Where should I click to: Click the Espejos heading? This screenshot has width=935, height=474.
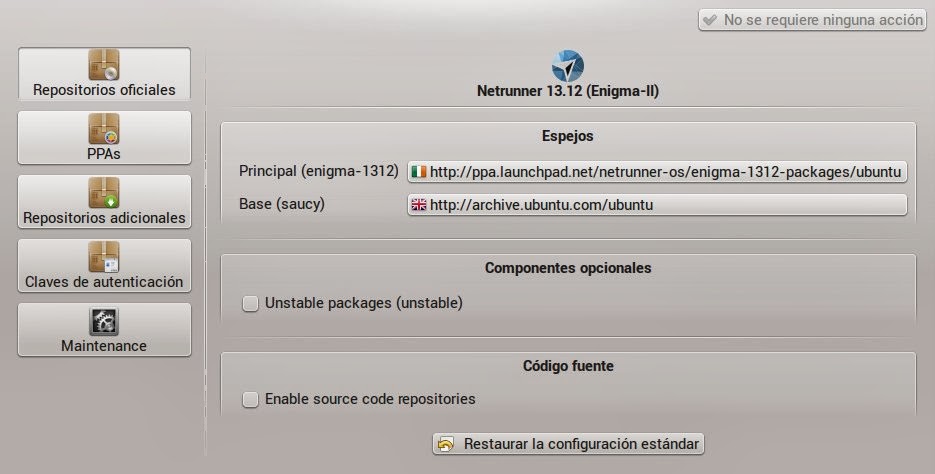pyautogui.click(x=568, y=136)
